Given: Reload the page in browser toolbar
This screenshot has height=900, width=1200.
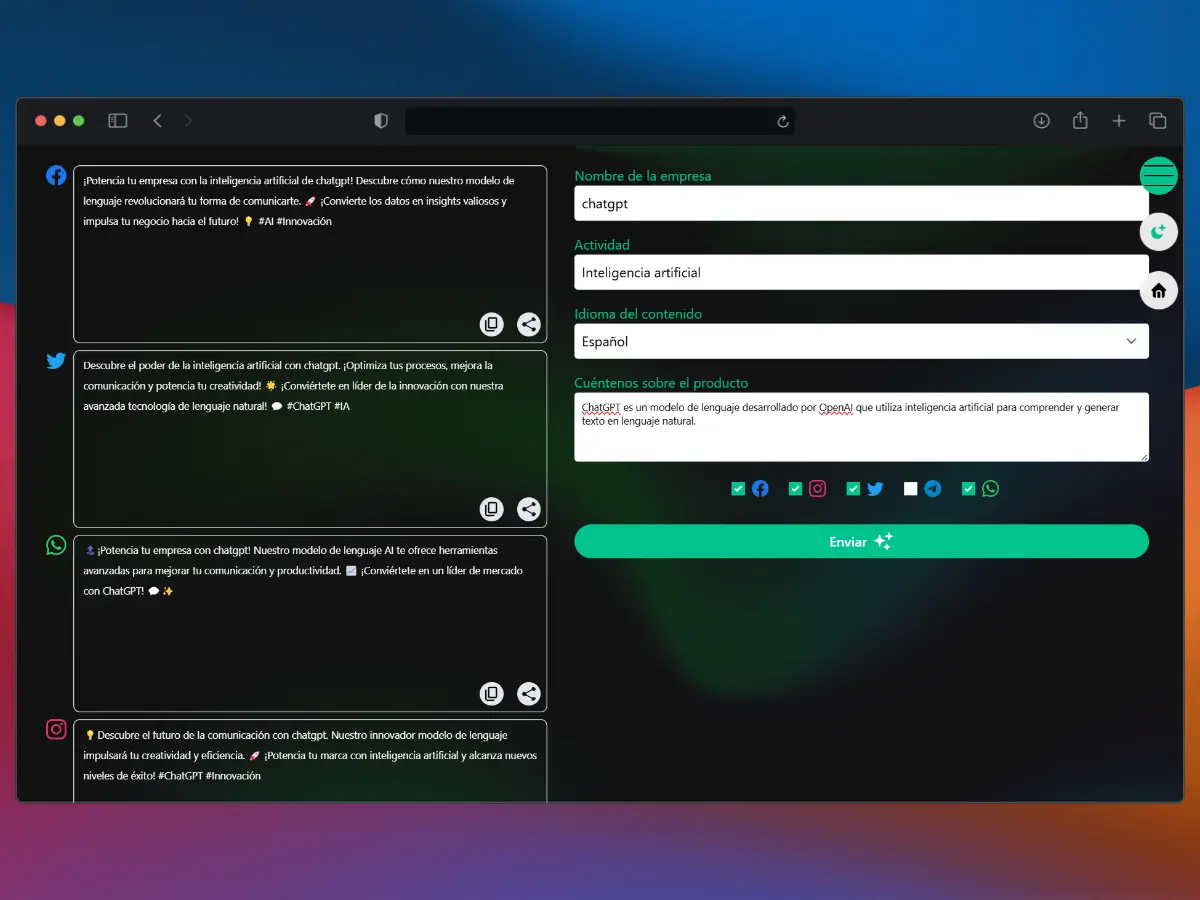Looking at the screenshot, I should pos(783,121).
